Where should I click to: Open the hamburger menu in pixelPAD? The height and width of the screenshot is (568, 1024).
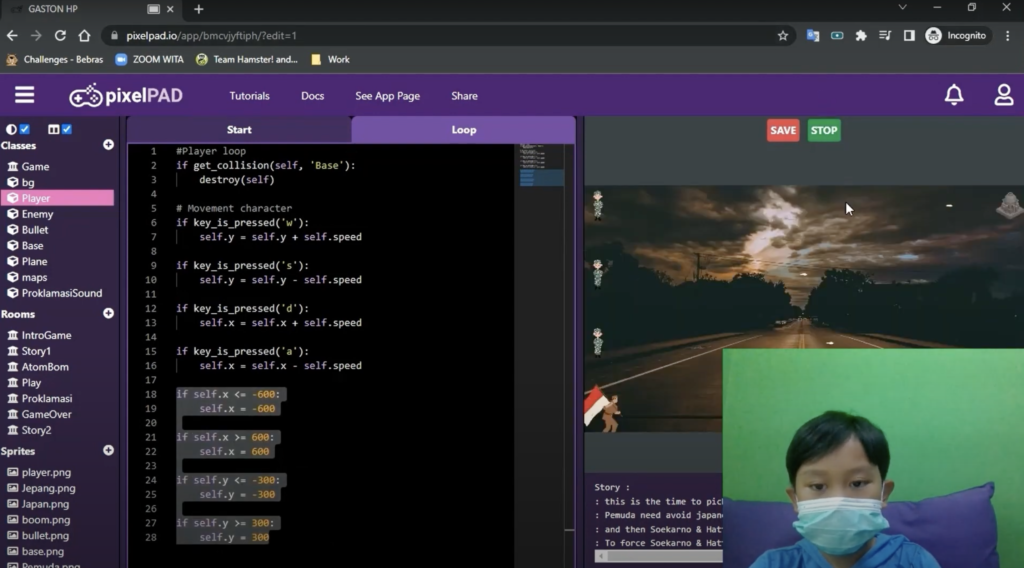(24, 95)
